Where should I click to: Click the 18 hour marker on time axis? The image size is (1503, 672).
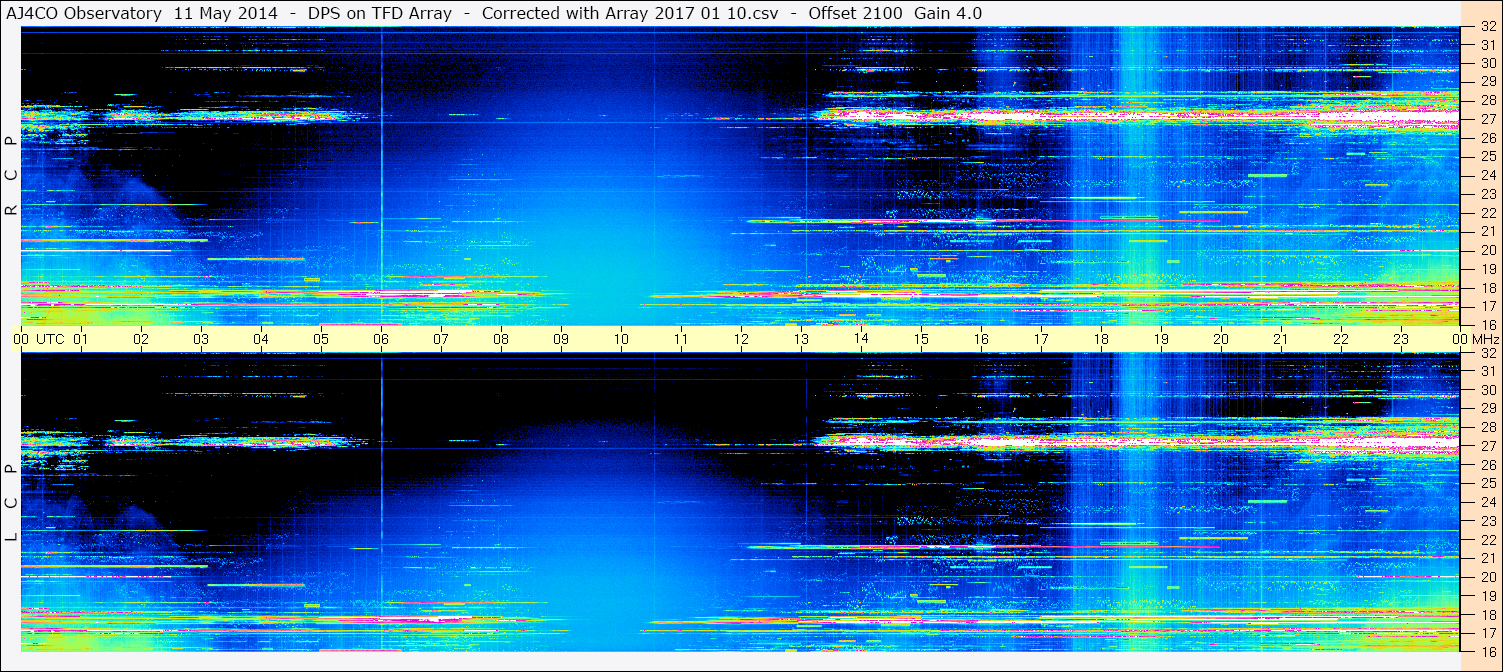tap(1101, 339)
